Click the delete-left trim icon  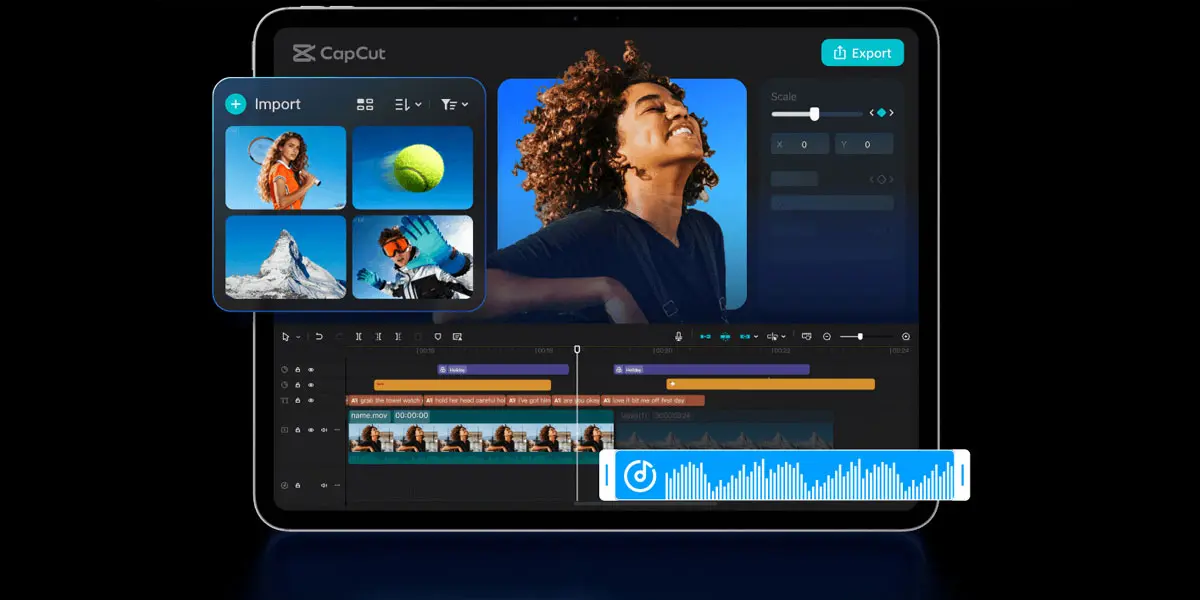coord(378,337)
